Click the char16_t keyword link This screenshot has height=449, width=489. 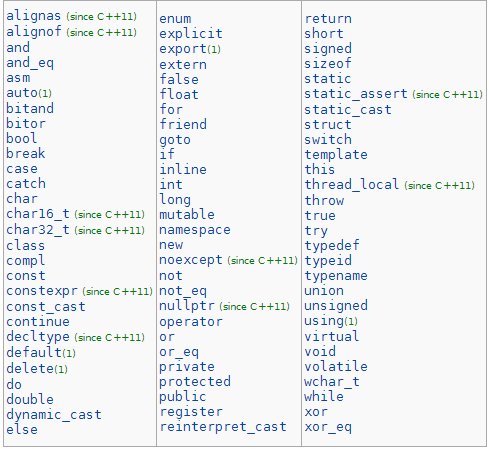coord(38,214)
